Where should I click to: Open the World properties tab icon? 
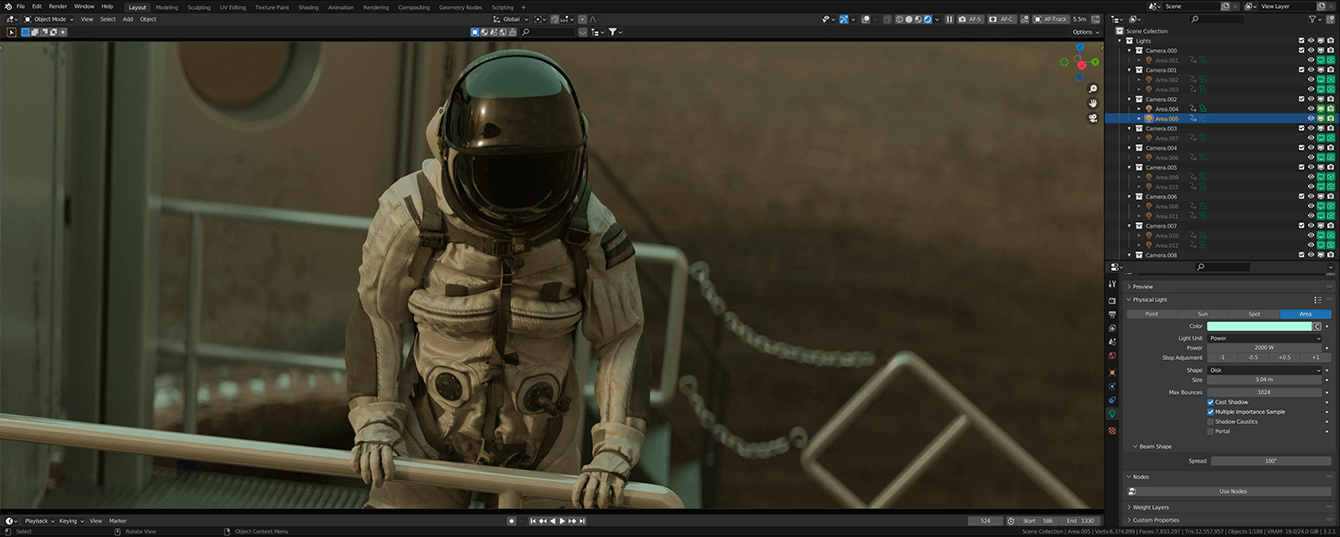[x=1112, y=356]
